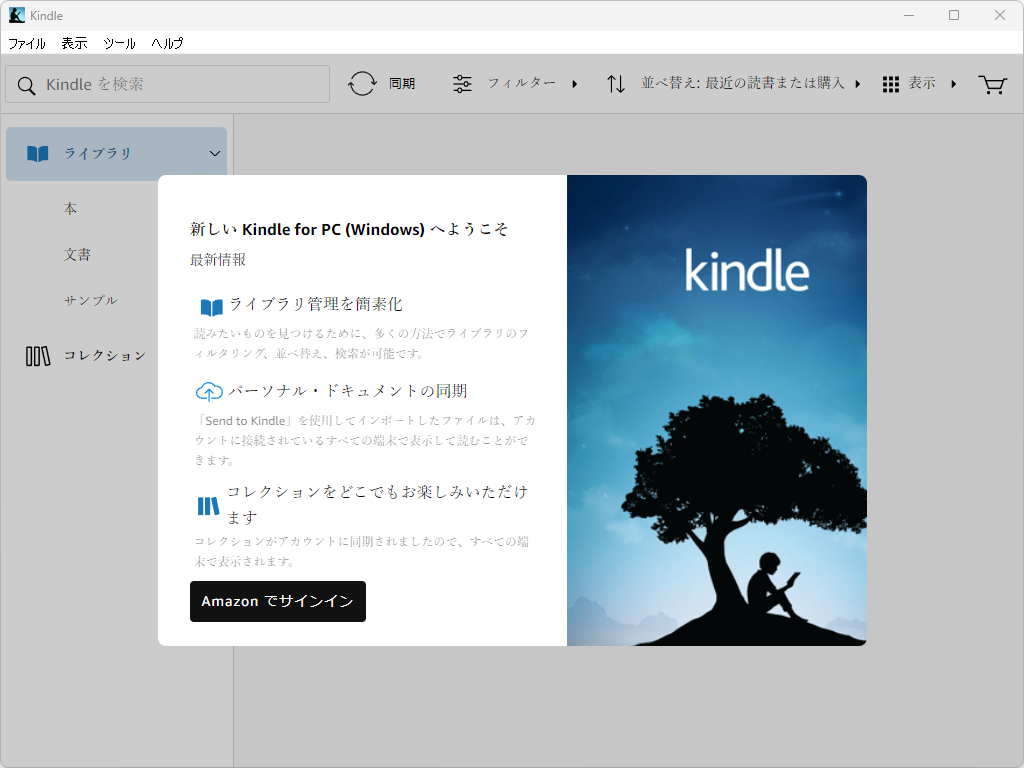
Task: Click the magnifier icon in the search bar
Action: click(x=25, y=84)
